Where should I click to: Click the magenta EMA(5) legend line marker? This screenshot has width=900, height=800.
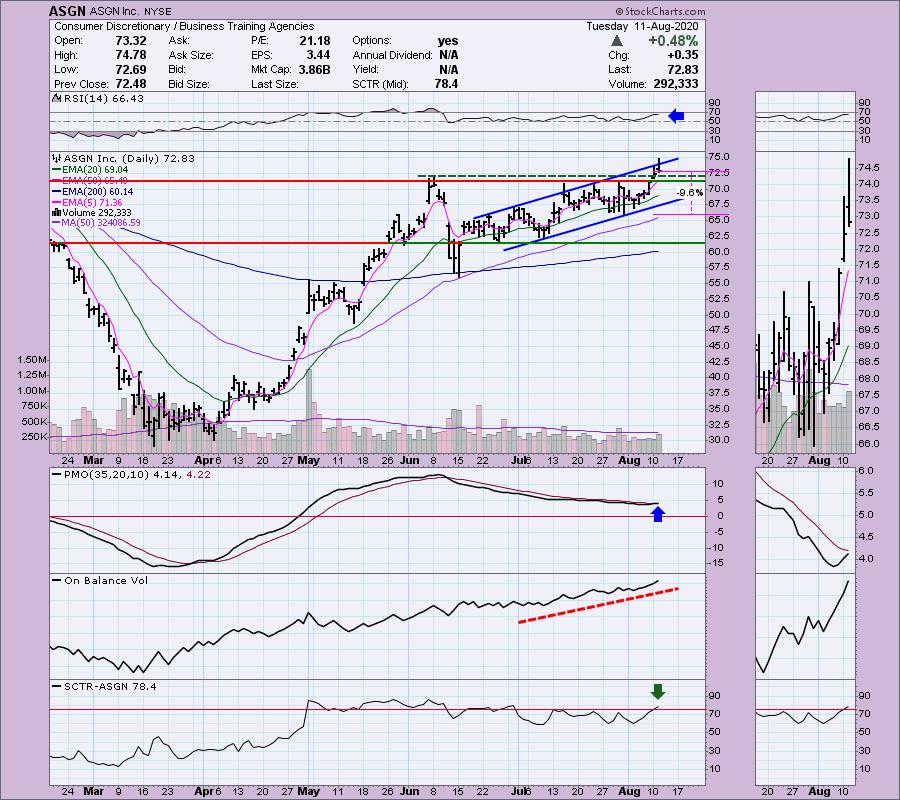click(x=57, y=203)
